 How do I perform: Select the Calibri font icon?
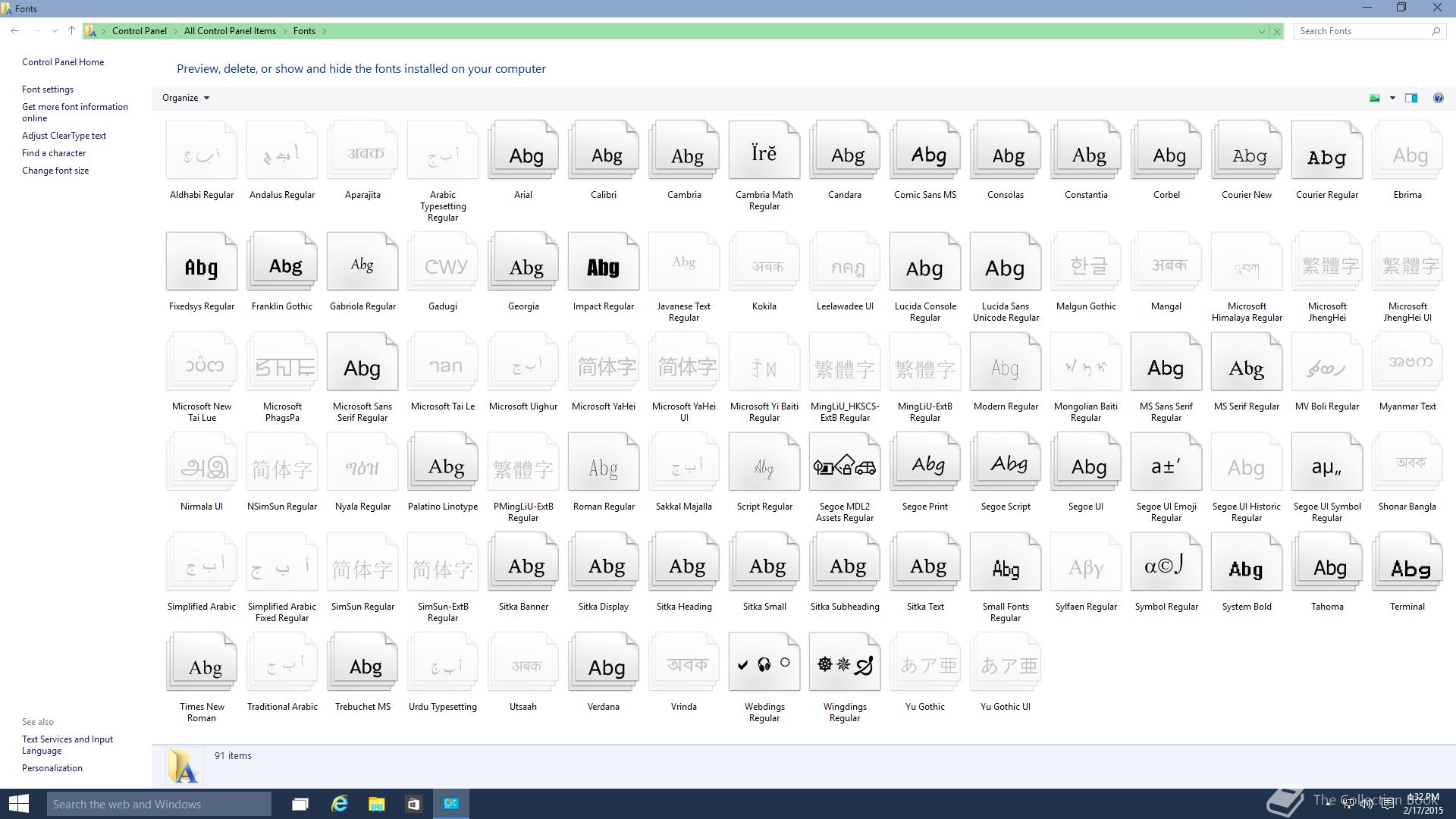[604, 150]
